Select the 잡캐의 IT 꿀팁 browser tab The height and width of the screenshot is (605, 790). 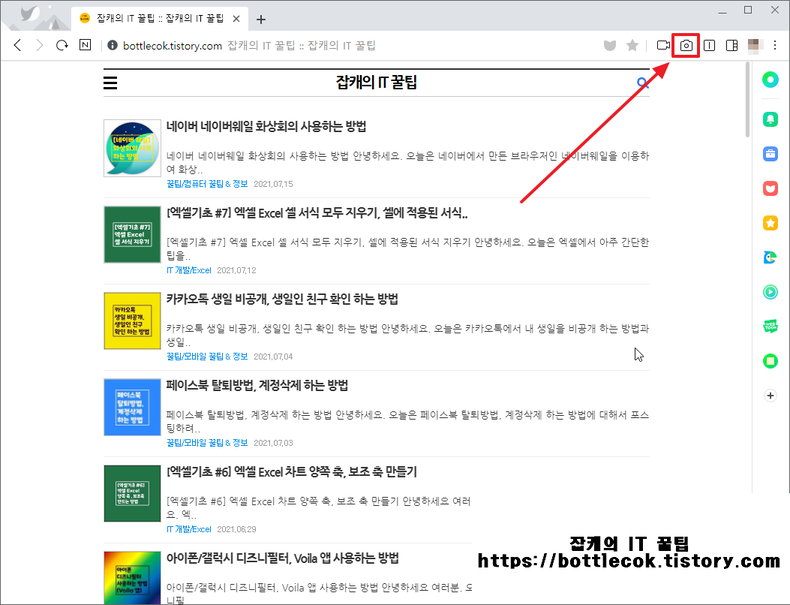[160, 19]
